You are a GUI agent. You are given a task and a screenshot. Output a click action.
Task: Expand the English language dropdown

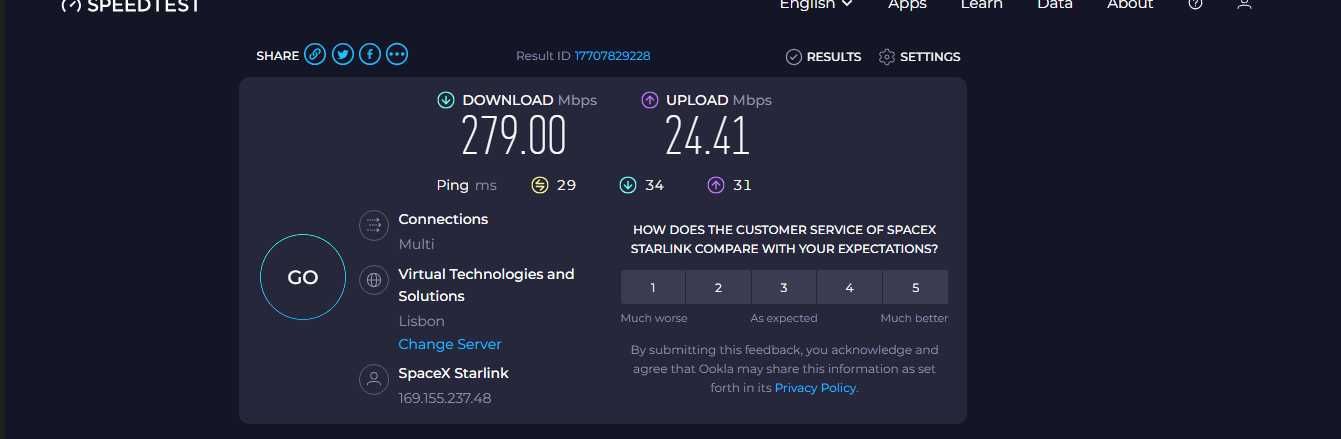816,4
